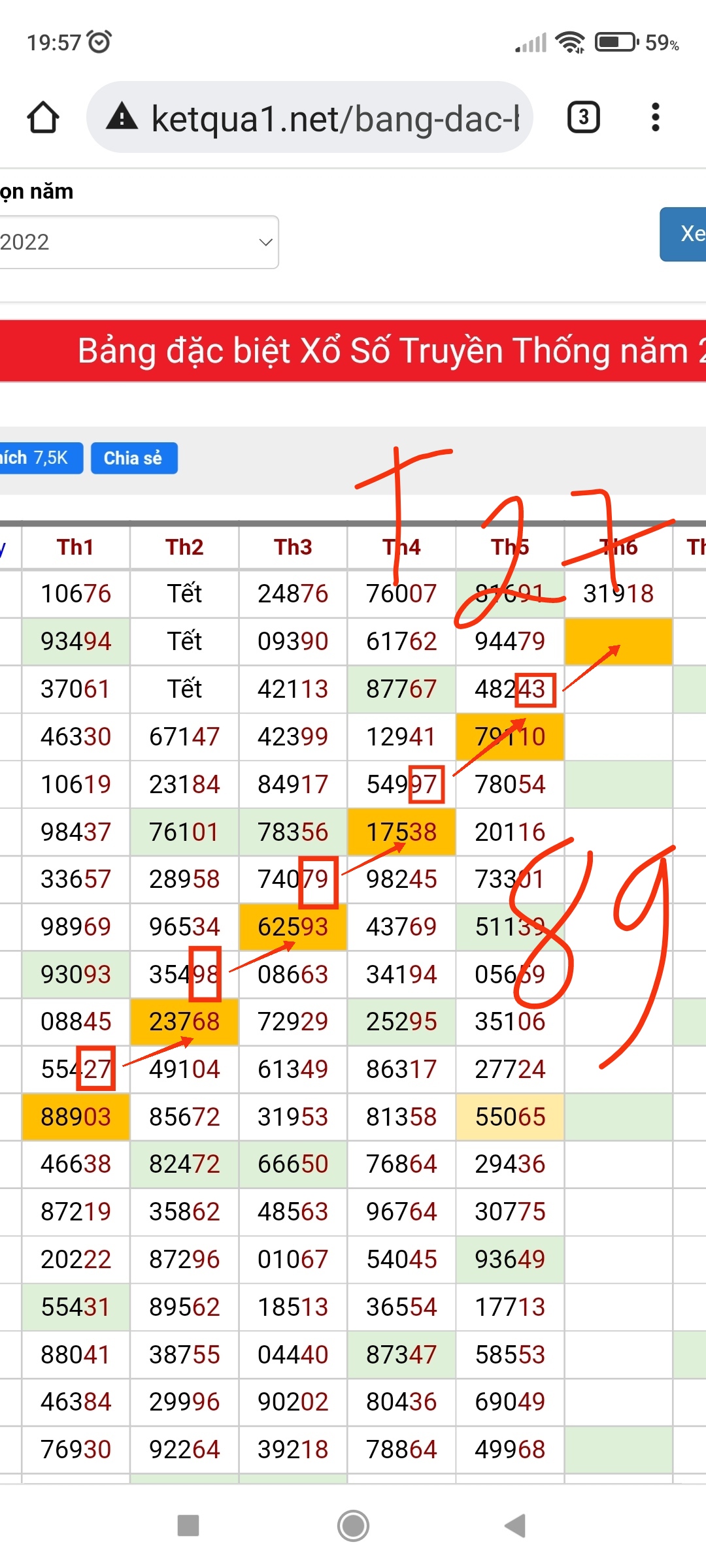Select cell 39218
This screenshot has width=706, height=1568.
(293, 1450)
